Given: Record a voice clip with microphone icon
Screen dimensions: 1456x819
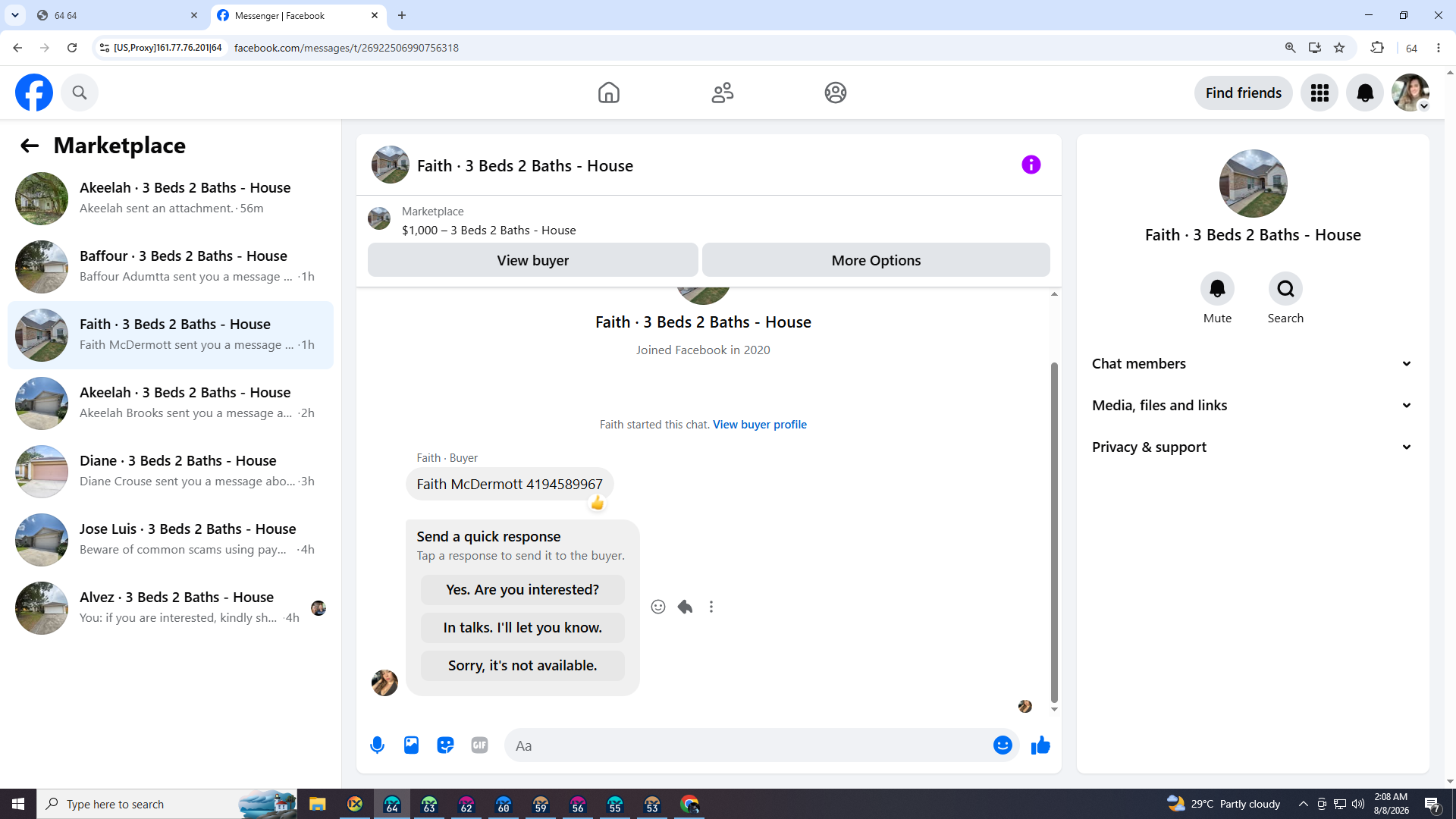Looking at the screenshot, I should pos(377,745).
